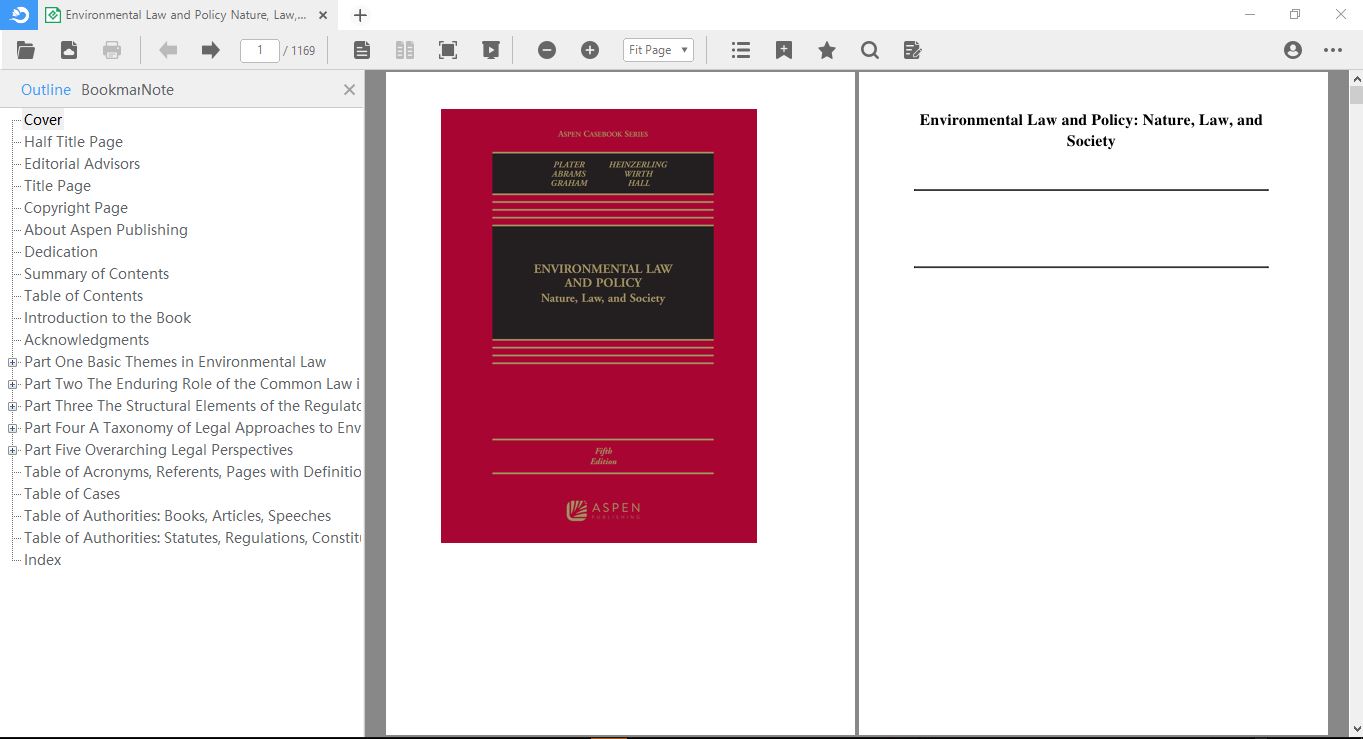Switch to single page view
This screenshot has height=739, width=1363.
(x=362, y=50)
